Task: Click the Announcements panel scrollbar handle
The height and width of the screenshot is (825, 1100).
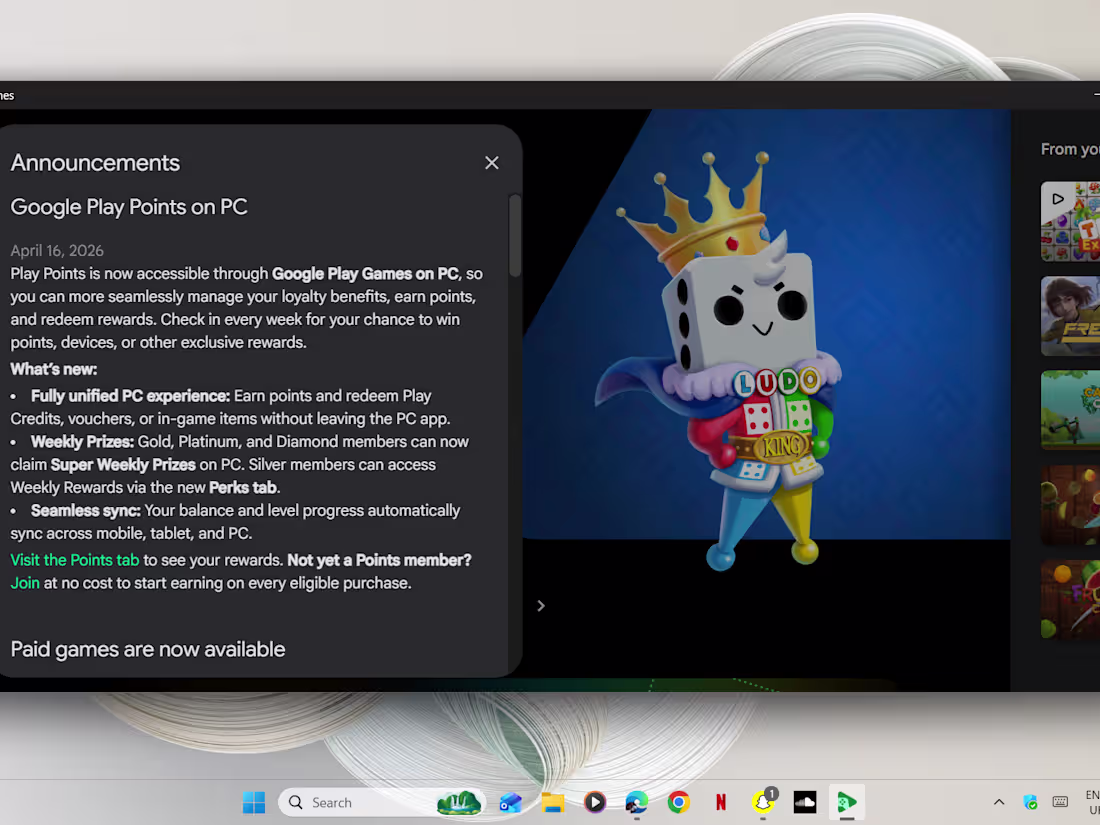Action: (x=515, y=235)
